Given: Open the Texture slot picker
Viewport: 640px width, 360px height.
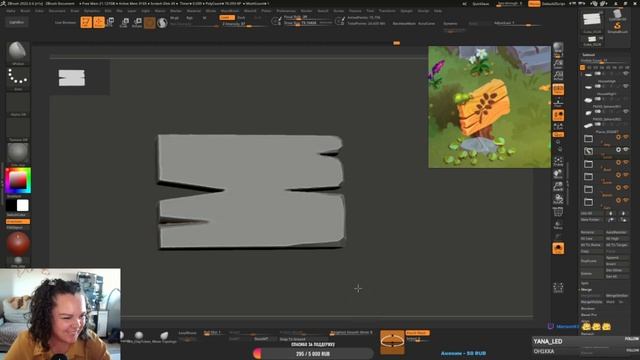Looking at the screenshot, I should point(18,129).
